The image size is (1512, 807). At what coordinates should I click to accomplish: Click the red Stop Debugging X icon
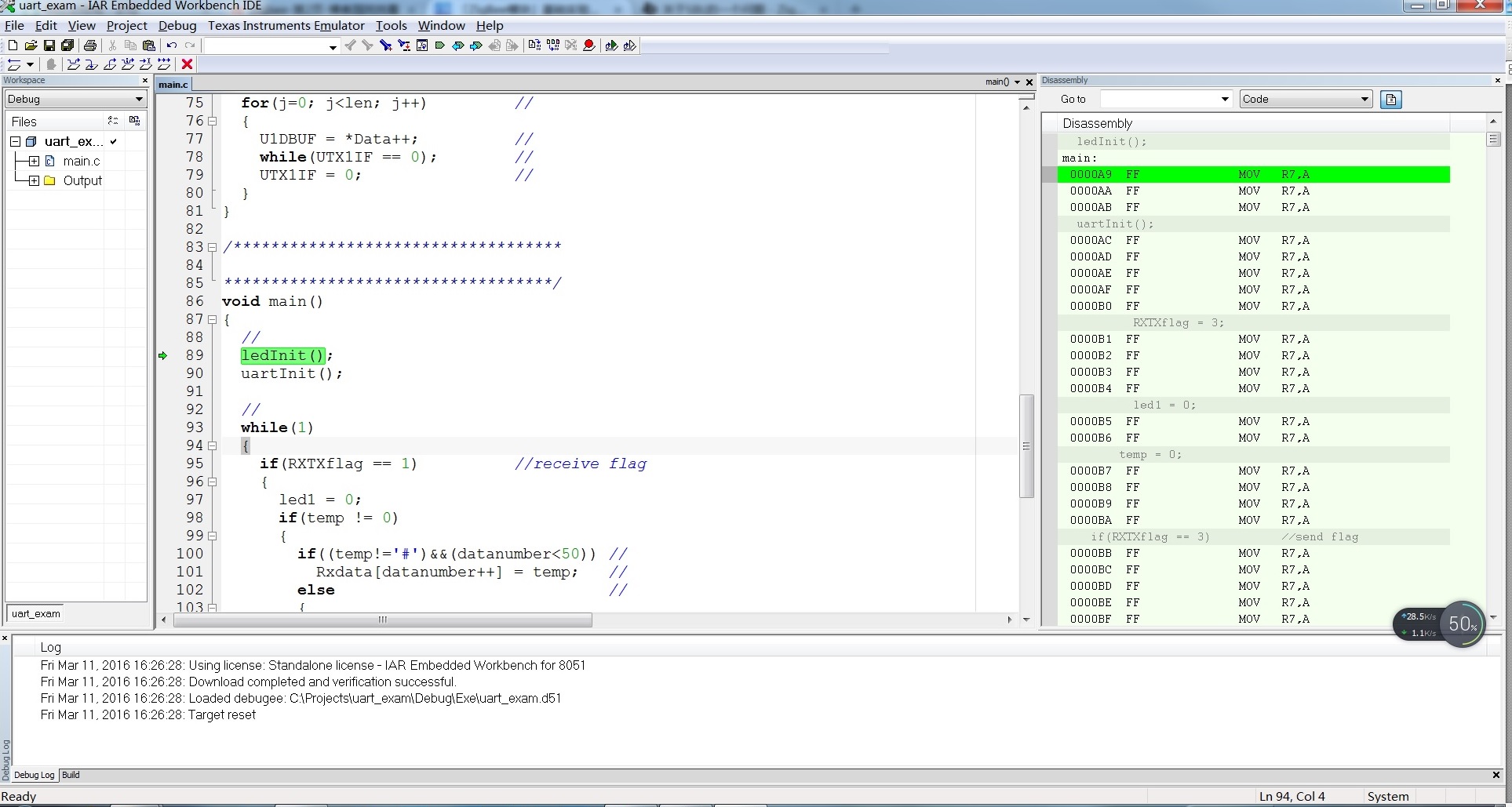pyautogui.click(x=187, y=64)
